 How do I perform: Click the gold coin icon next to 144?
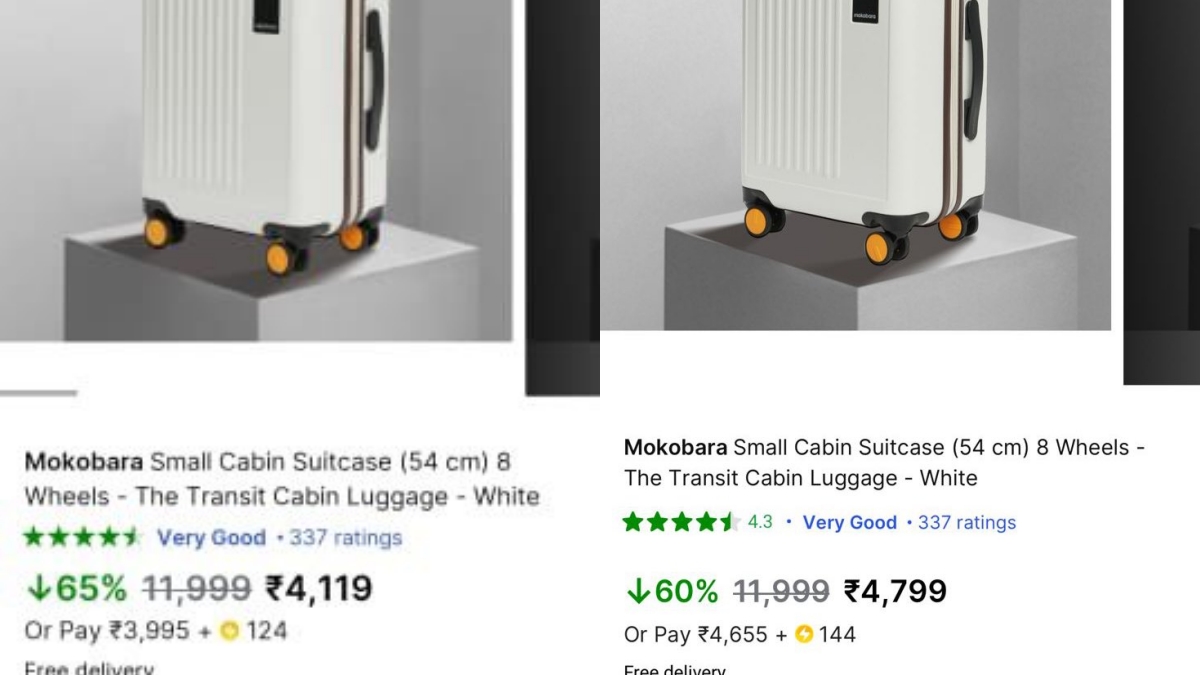pyautogui.click(x=804, y=635)
